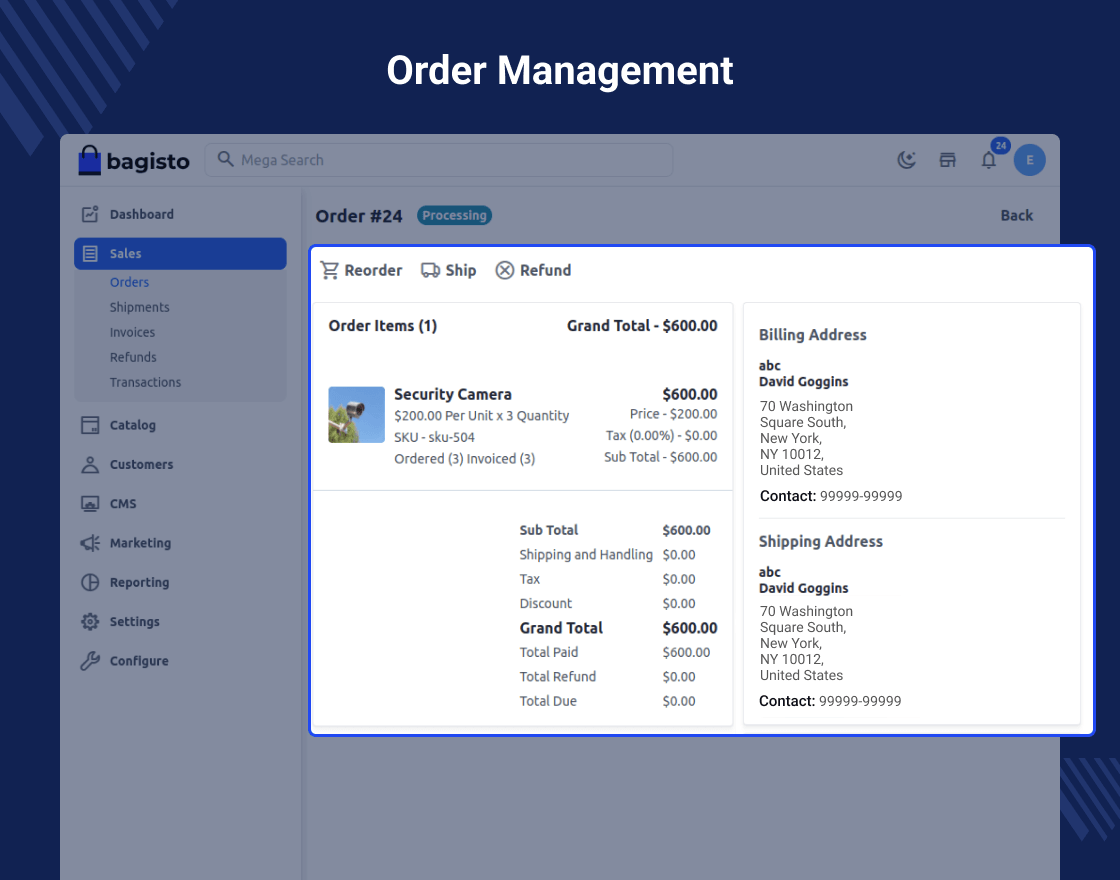The width and height of the screenshot is (1120, 880).
Task: Open the Settings menu label
Action: coord(134,621)
